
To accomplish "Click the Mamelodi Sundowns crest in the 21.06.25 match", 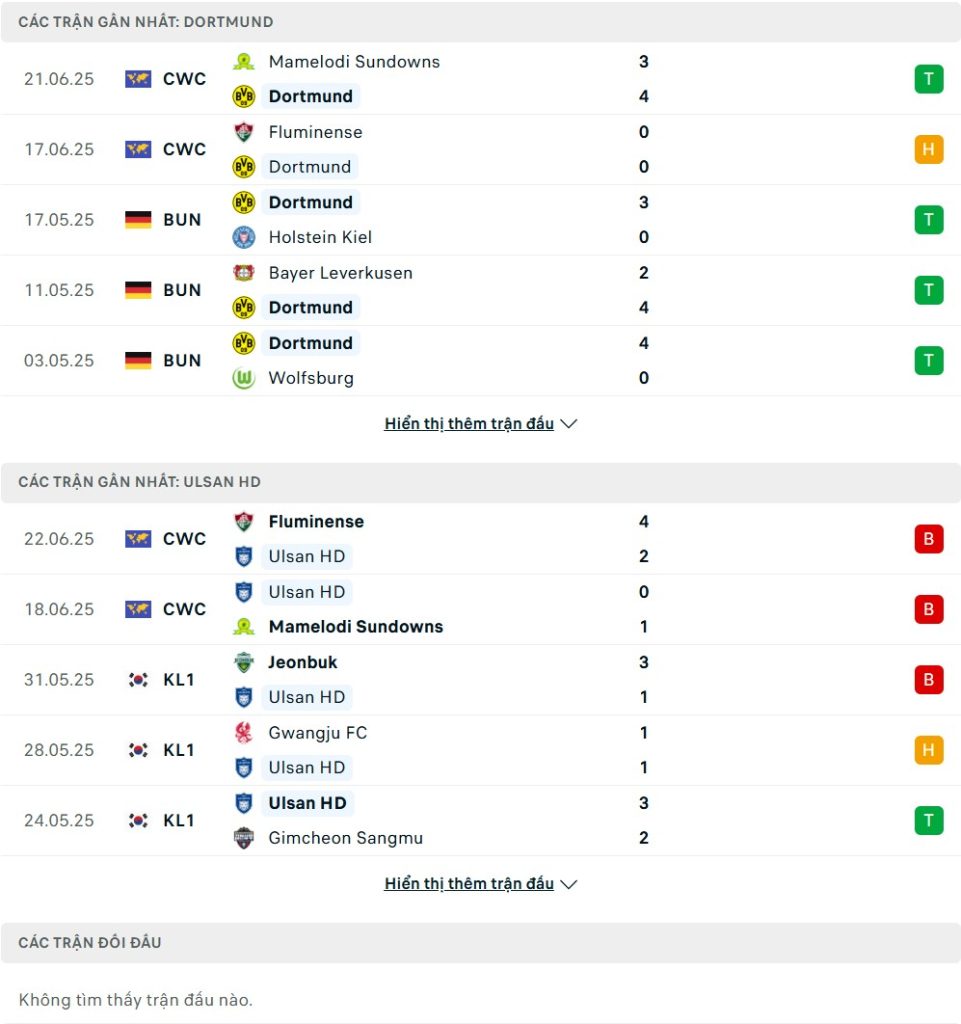I will pyautogui.click(x=244, y=62).
